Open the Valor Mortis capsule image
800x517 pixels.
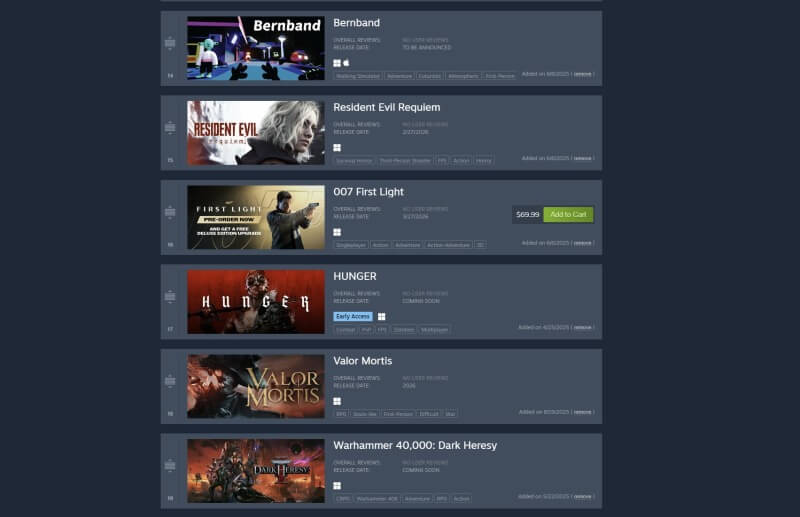256,386
